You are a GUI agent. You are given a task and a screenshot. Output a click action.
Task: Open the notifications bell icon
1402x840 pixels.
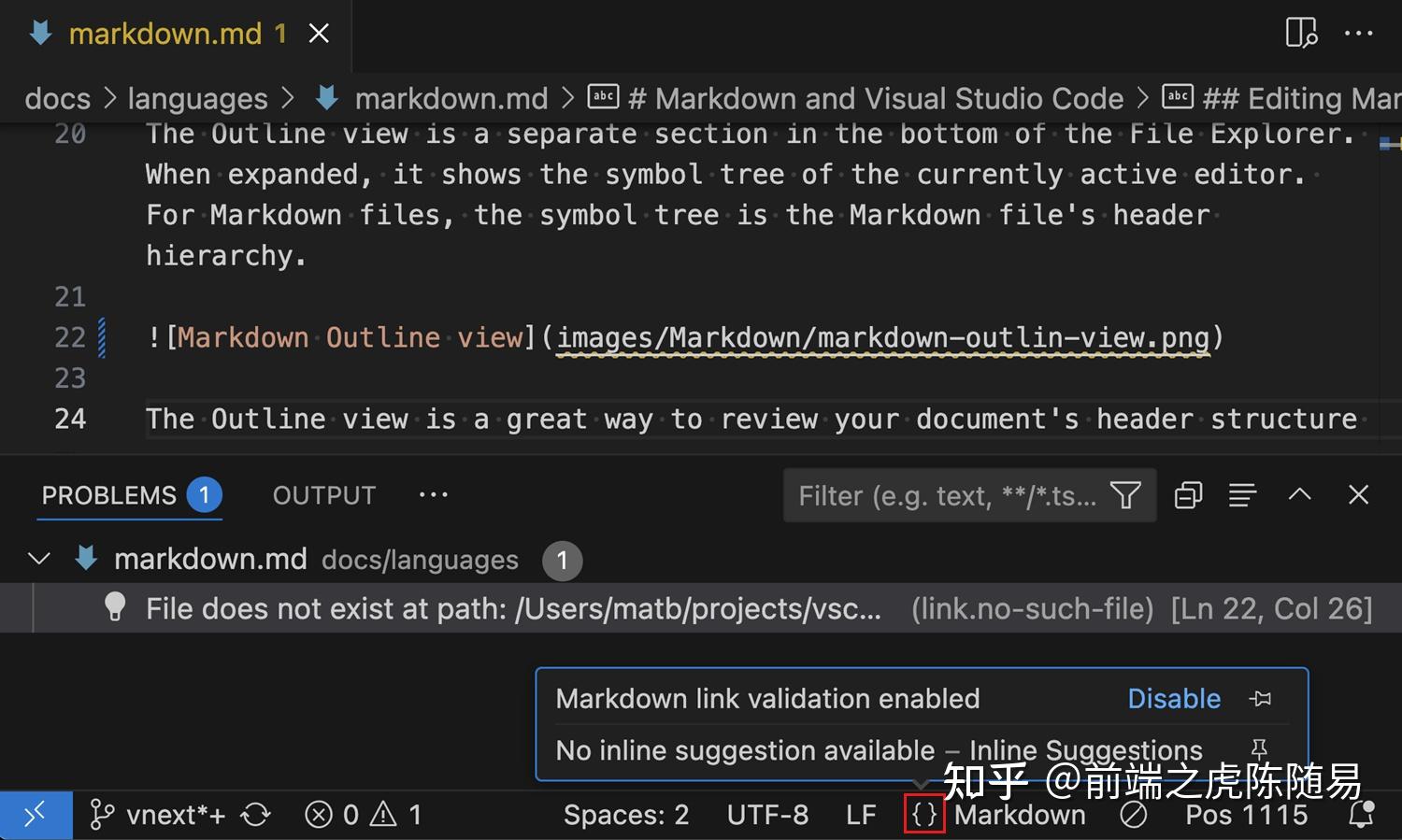1363,815
